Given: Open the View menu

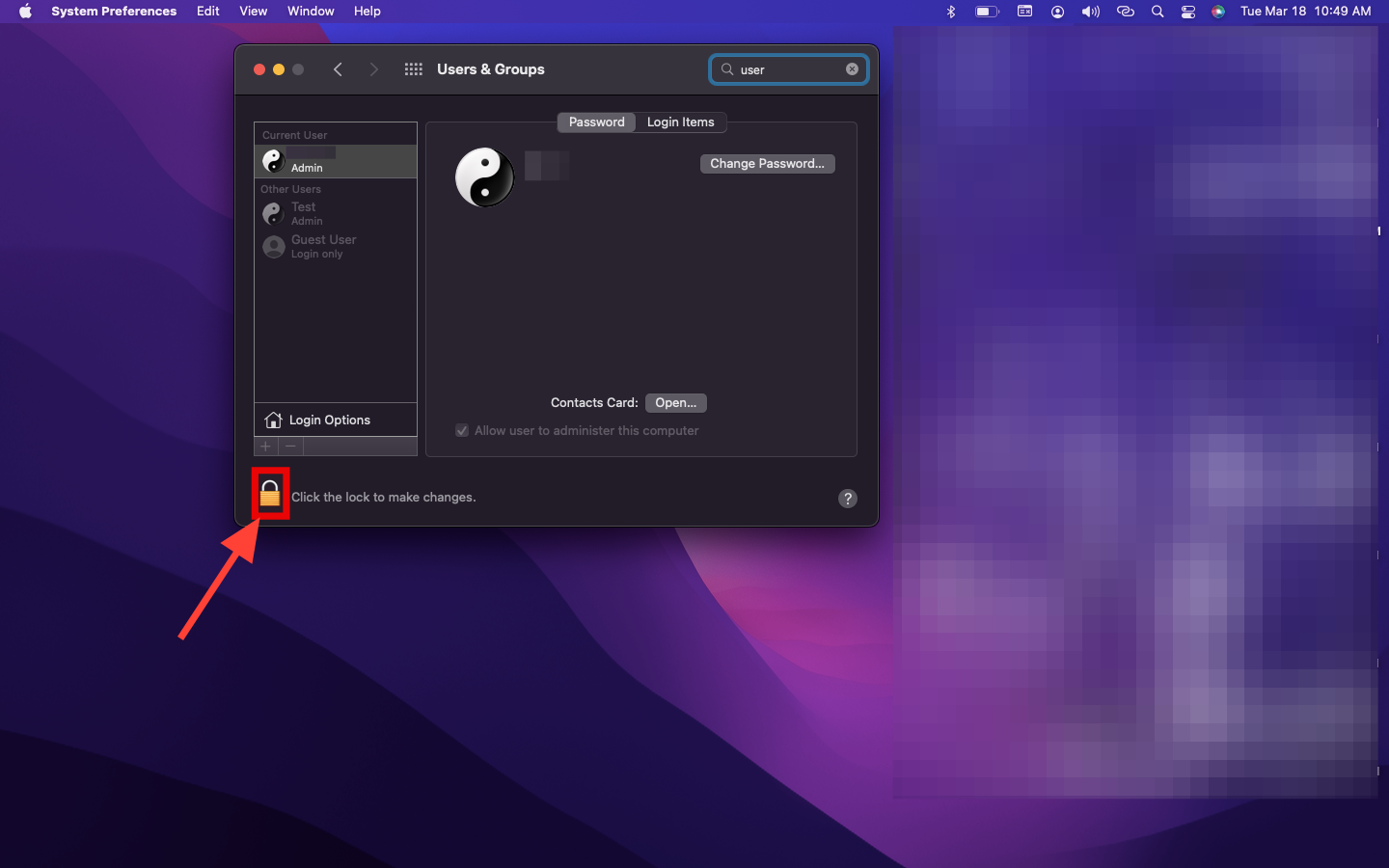Looking at the screenshot, I should [x=254, y=12].
